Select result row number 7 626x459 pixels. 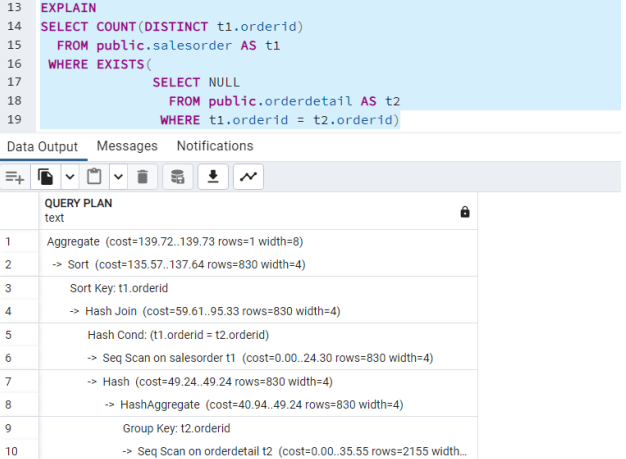(19, 382)
